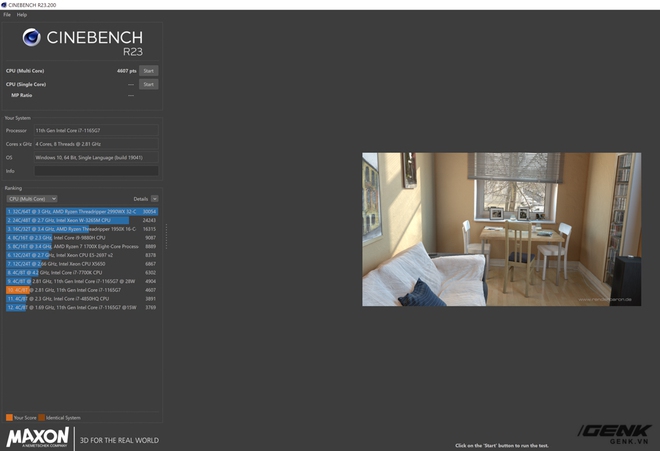Select the i7-1165G7 @ 28W ranking row
This screenshot has height=451, width=660.
(82, 281)
